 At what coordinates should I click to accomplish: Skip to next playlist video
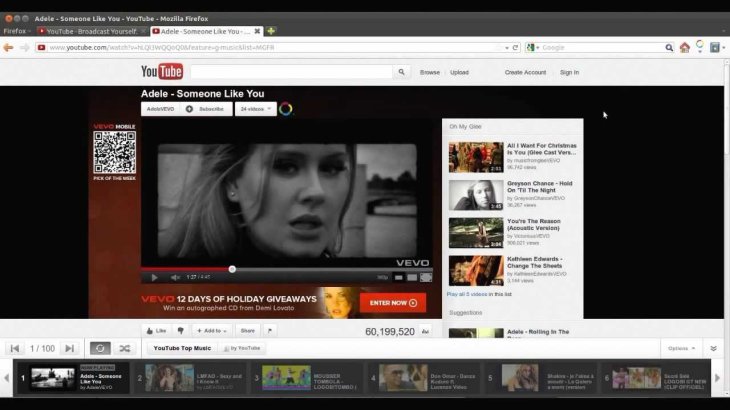[x=70, y=348]
